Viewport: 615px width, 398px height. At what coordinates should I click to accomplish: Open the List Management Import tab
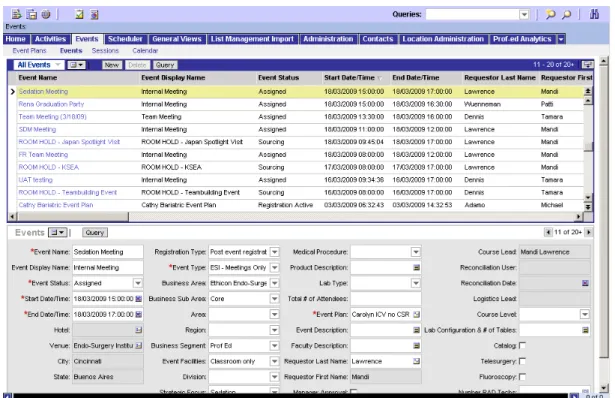pos(252,39)
